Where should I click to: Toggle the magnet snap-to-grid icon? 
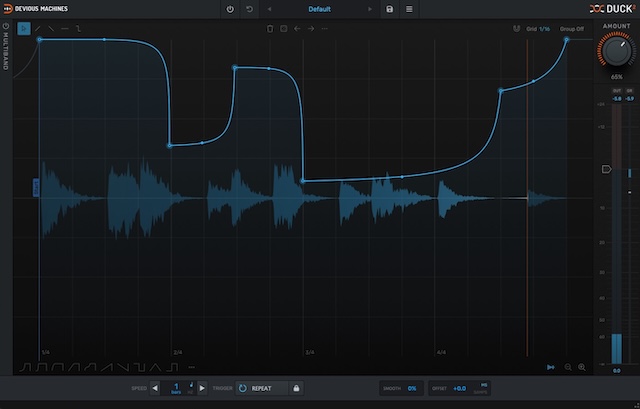pos(516,28)
